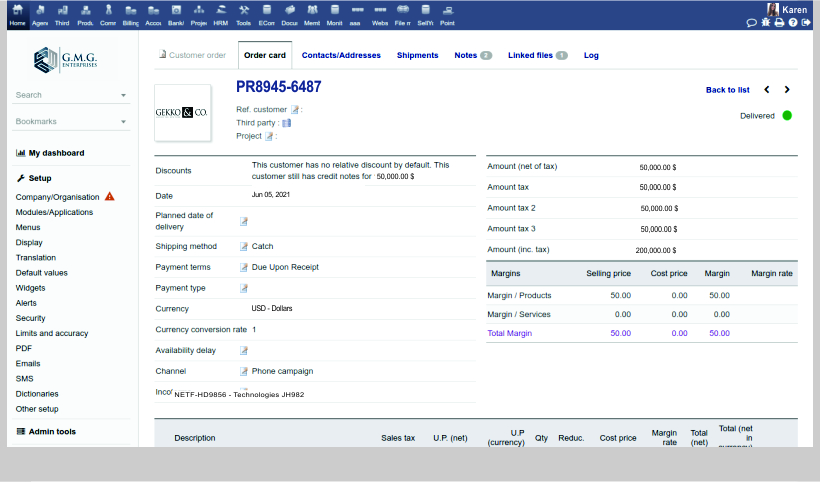
Task: Switch to the Contacts/Addresses tab
Action: coord(341,55)
